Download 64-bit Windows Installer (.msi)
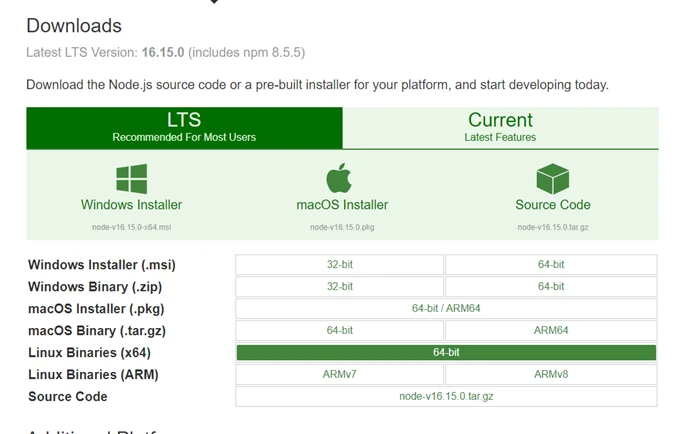The image size is (680, 434). [x=551, y=265]
